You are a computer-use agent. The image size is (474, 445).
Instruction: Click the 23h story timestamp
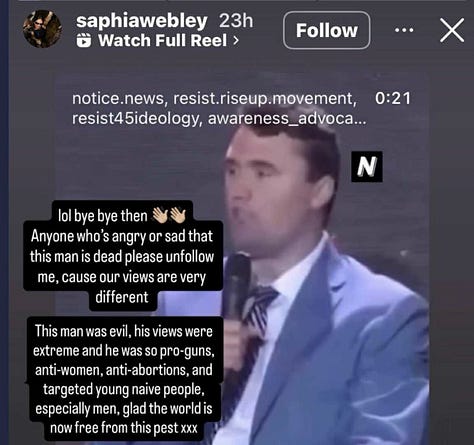pos(236,21)
